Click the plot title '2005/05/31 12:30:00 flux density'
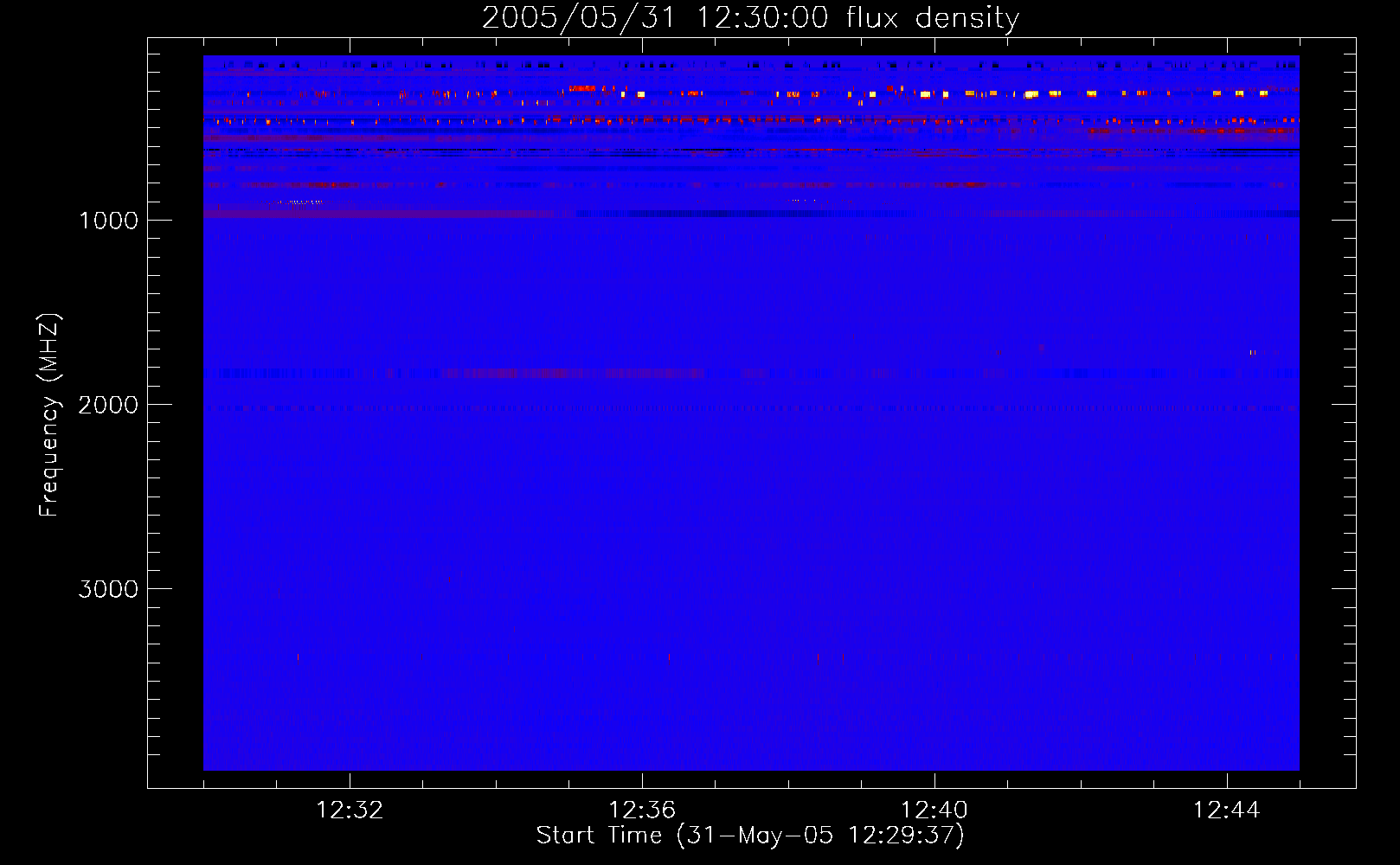 click(750, 18)
